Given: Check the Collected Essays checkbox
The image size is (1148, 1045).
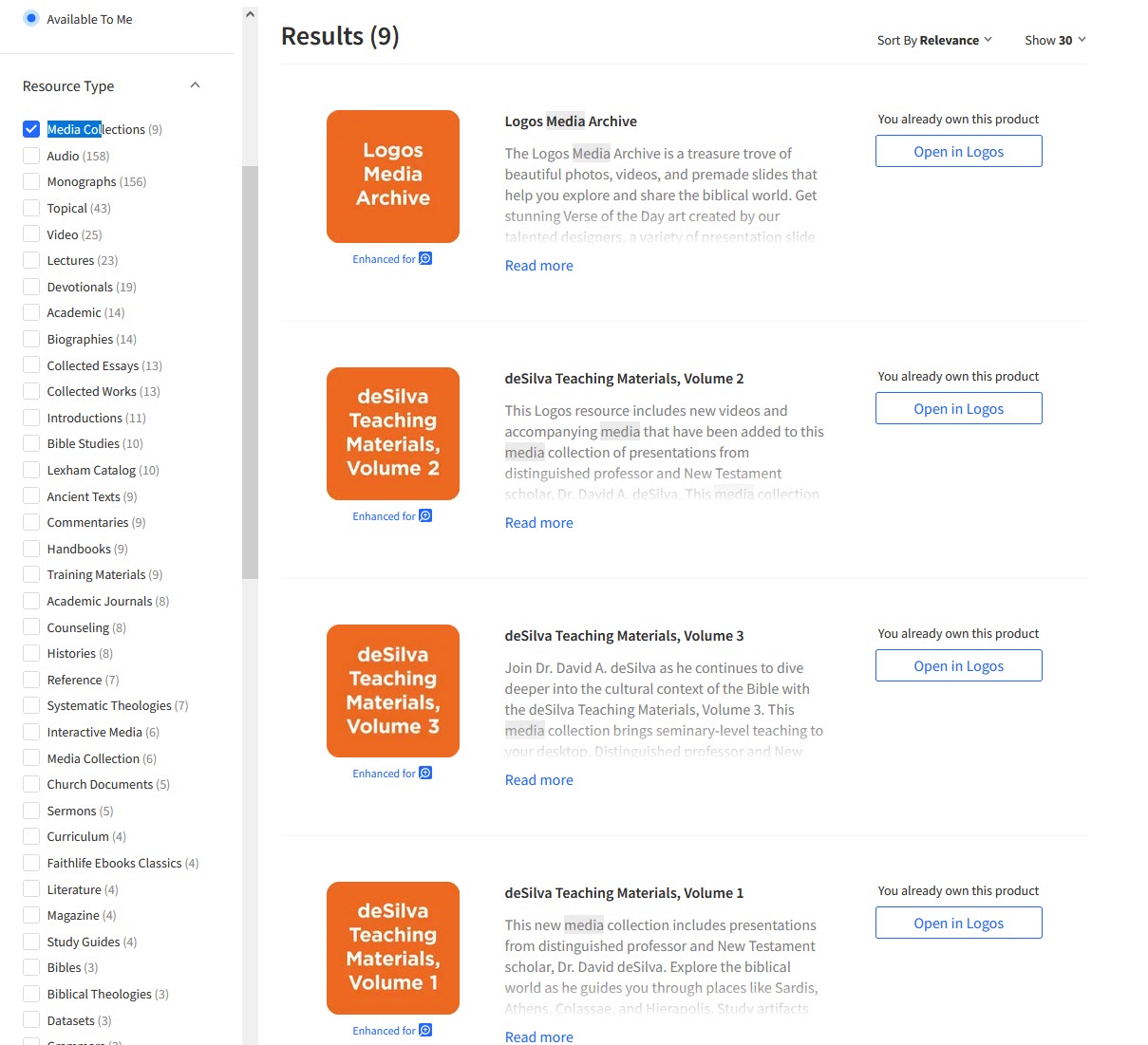Looking at the screenshot, I should 31,365.
